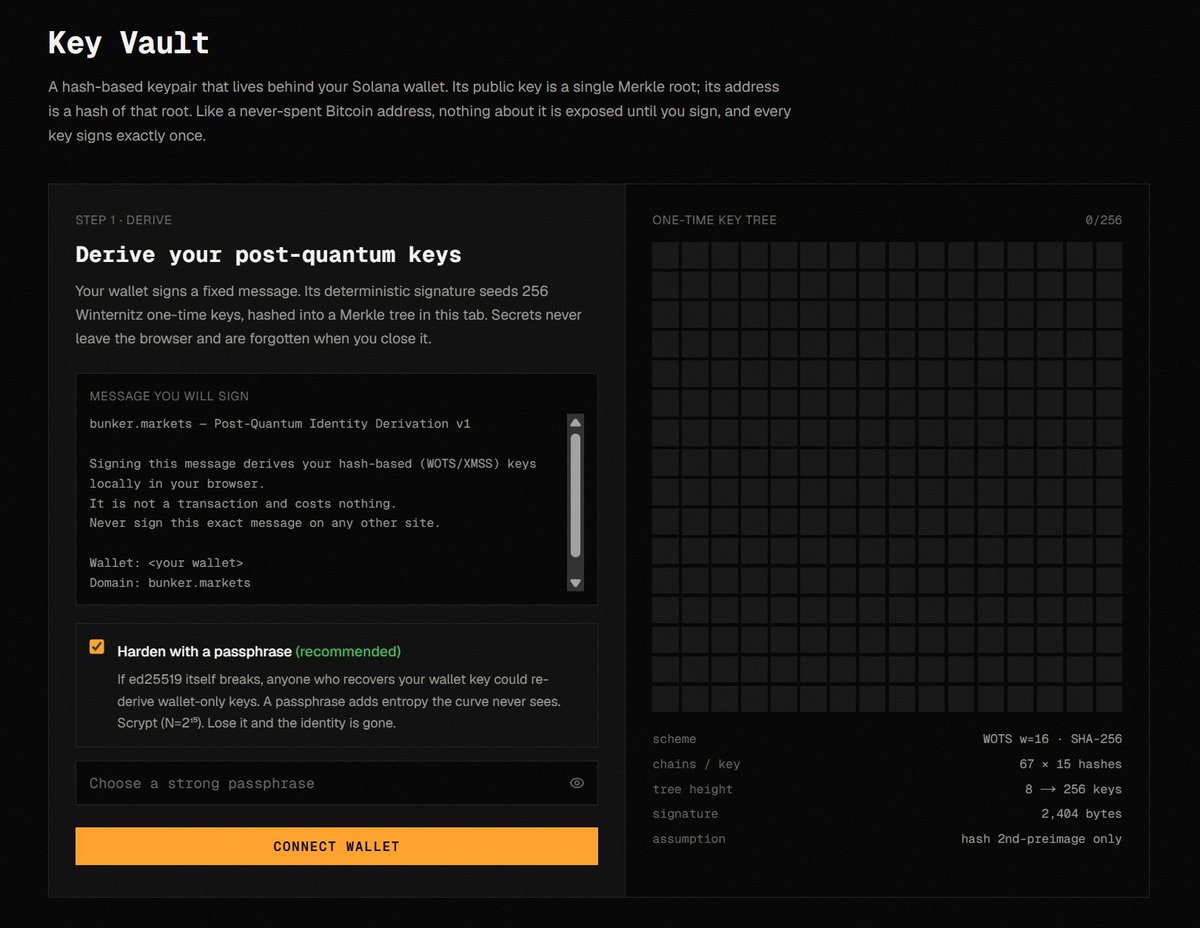Reveal passphrase with the eye icon
Screen dimensions: 1200x928
click(x=577, y=783)
